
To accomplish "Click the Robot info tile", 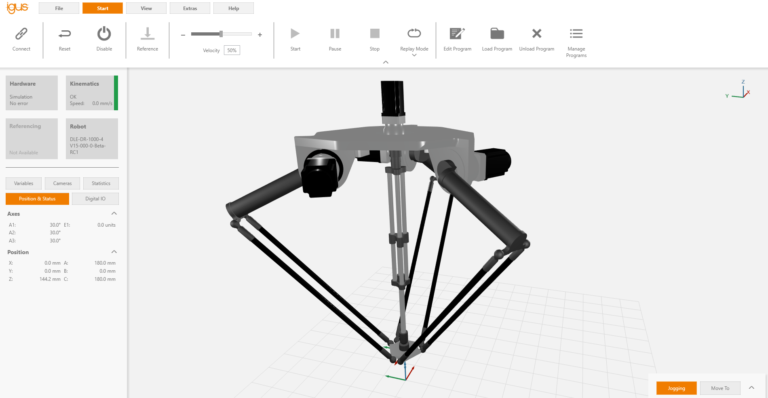I will tap(92, 139).
